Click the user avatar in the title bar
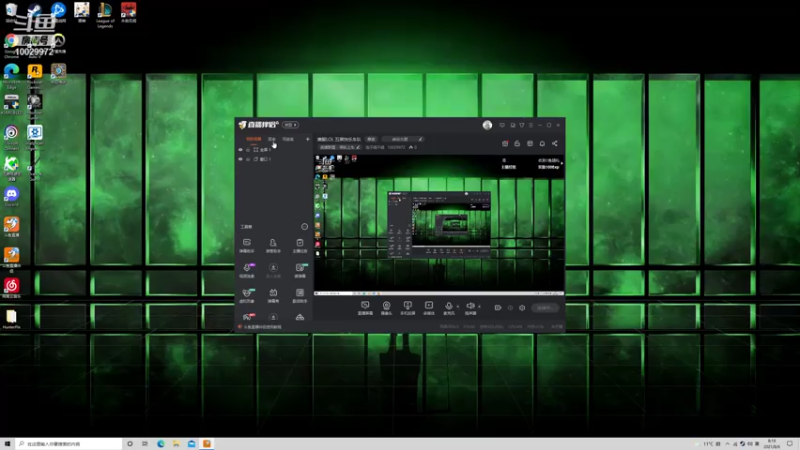This screenshot has height=450, width=800. (487, 125)
